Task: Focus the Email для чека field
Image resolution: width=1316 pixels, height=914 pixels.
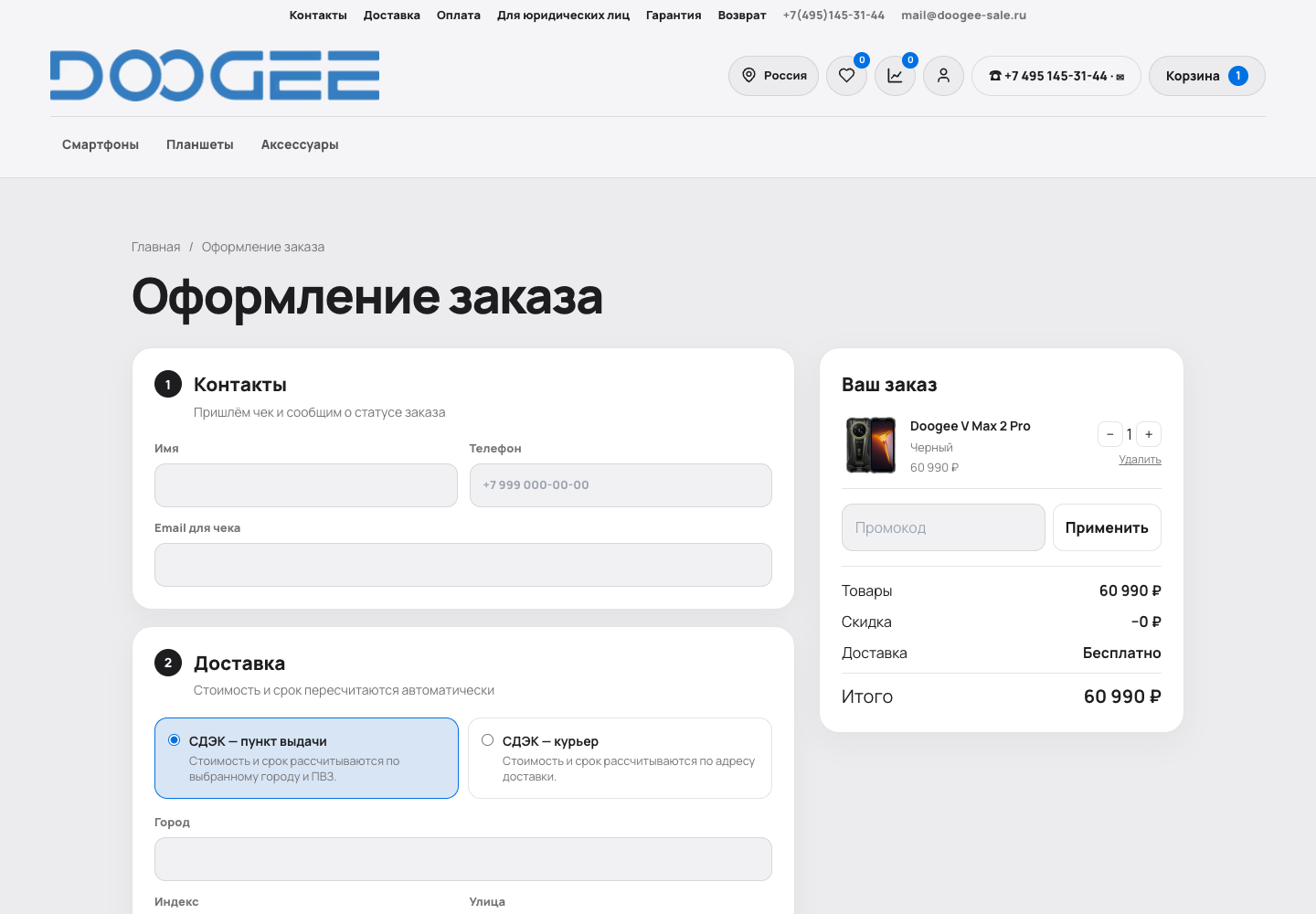Action: click(463, 565)
